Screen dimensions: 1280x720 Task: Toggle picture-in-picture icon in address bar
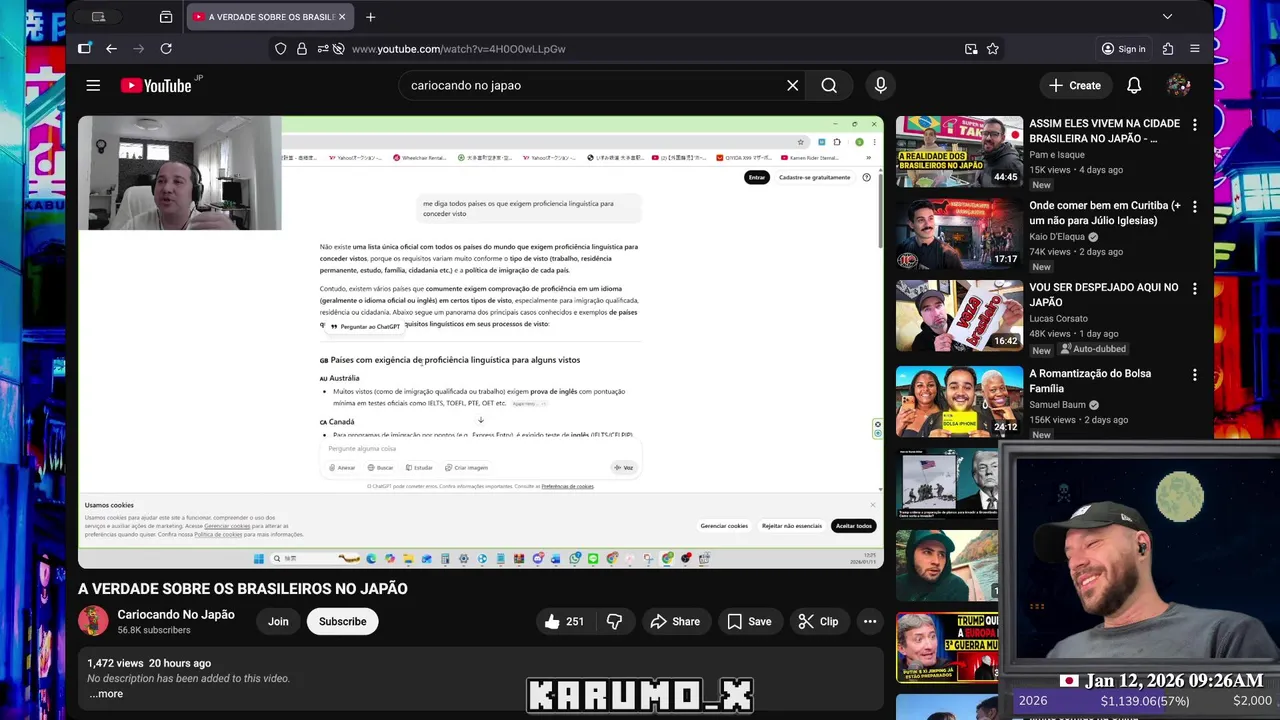pos(971,48)
